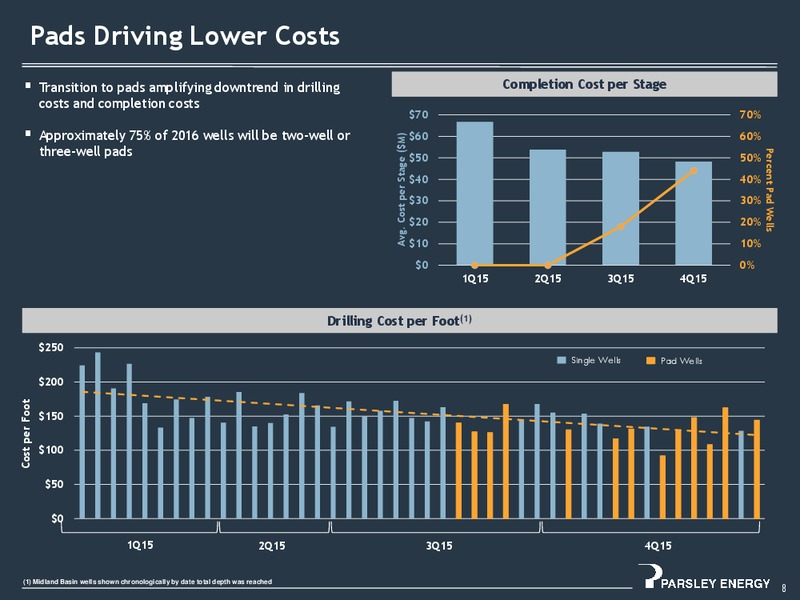Screen dimensions: 800x600
Task: Click the '$250' drilling cost axis label
Action: click(x=51, y=347)
